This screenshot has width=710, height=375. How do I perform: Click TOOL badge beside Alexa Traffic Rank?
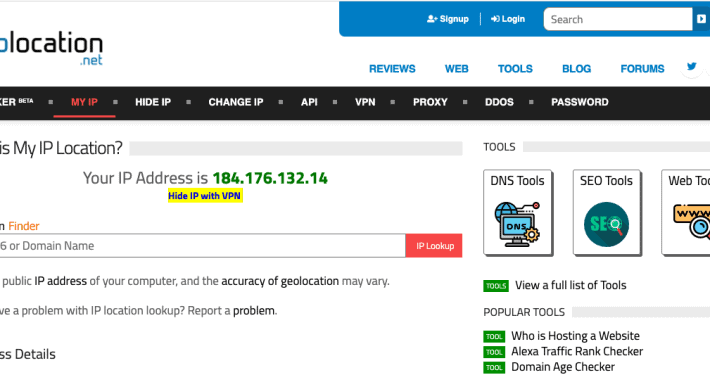pyautogui.click(x=494, y=352)
